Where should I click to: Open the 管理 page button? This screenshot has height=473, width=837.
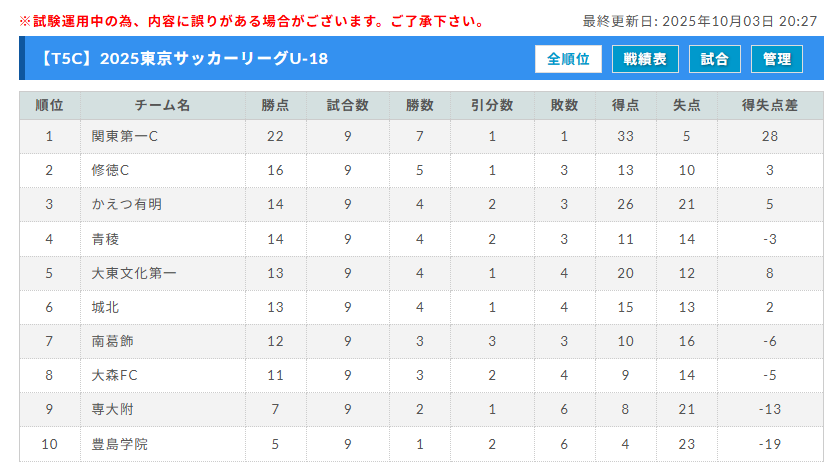pos(776,59)
